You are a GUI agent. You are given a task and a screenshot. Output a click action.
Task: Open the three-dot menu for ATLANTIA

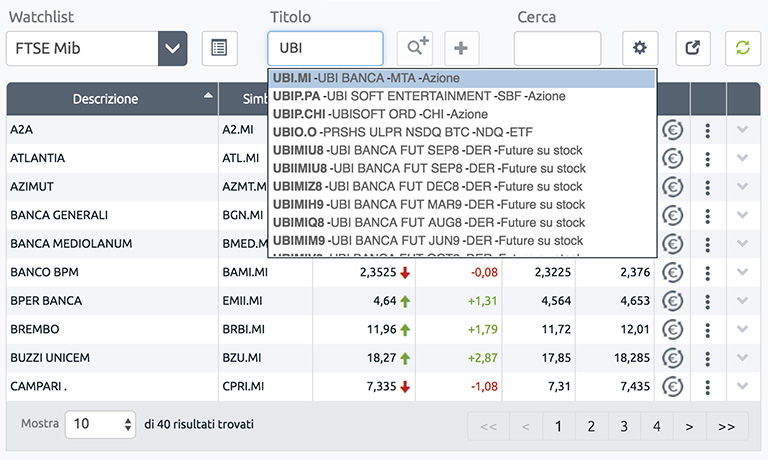[x=707, y=159]
